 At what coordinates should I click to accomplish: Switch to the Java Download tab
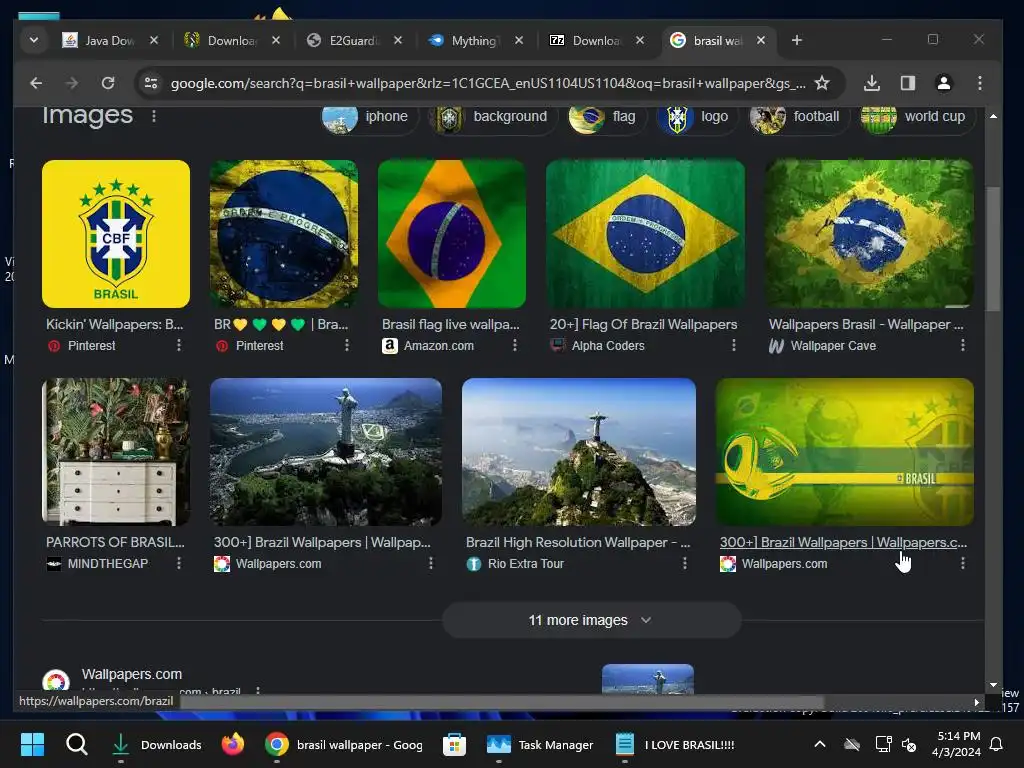click(109, 40)
